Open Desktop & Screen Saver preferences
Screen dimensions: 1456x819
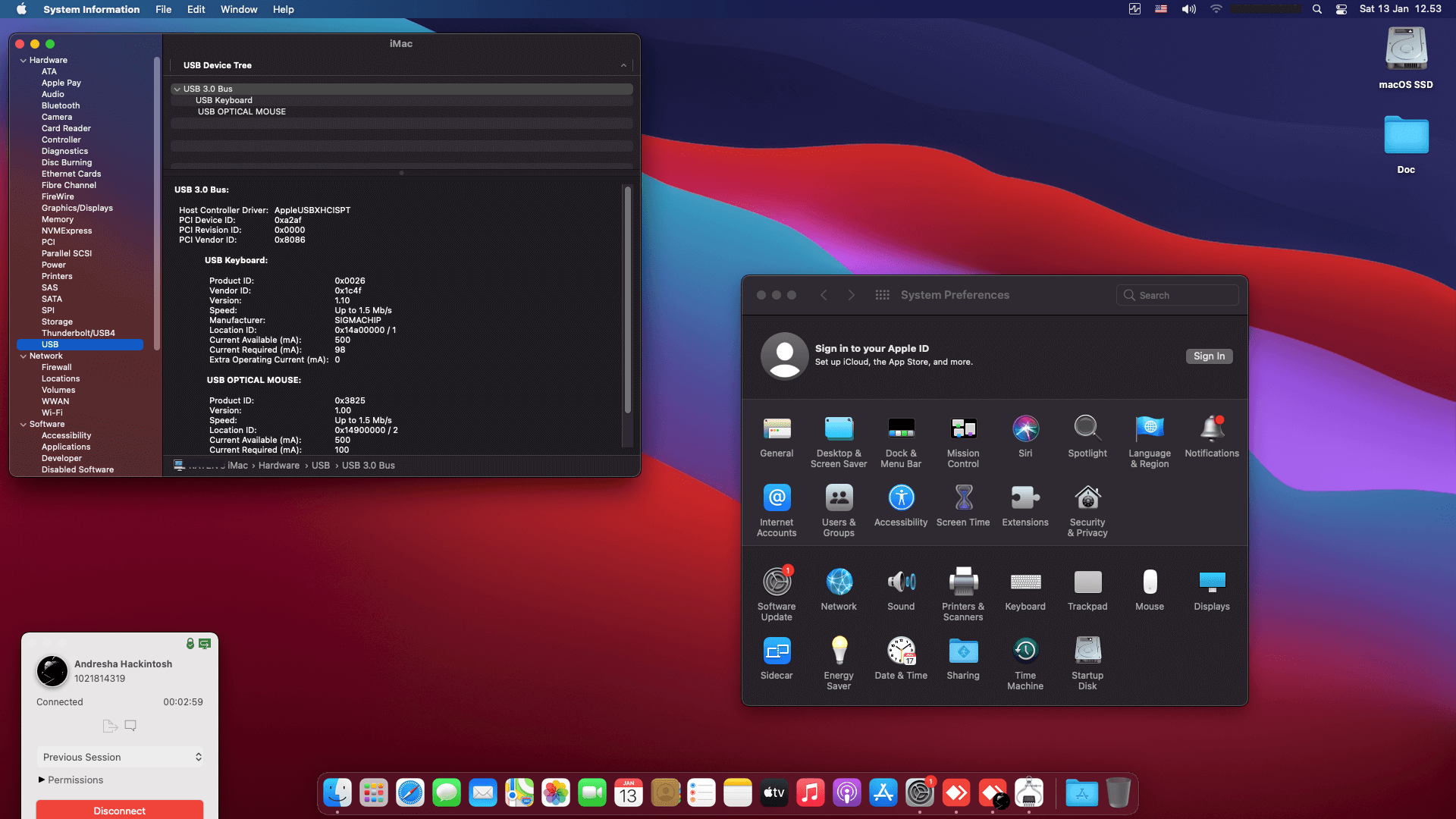pos(839,442)
